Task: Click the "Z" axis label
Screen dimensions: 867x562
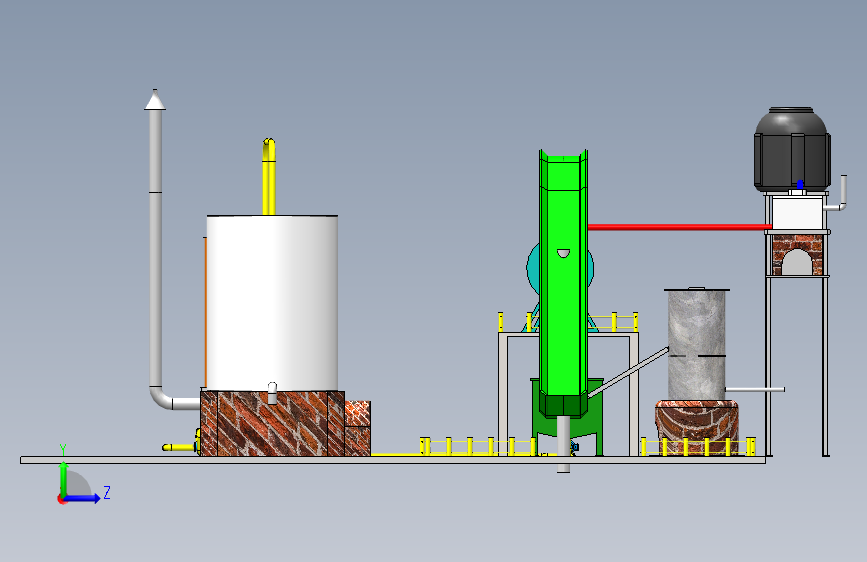Action: tap(107, 492)
